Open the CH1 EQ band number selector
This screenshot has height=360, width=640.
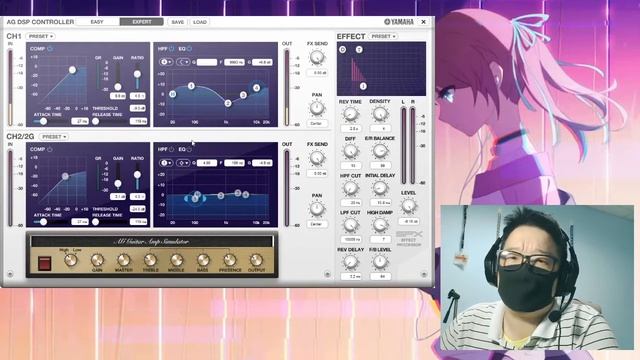166,62
